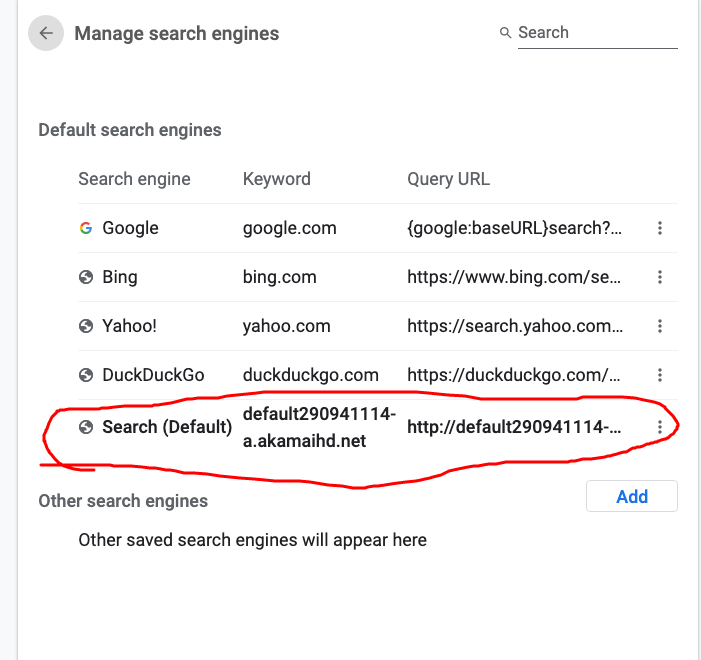
Task: Click the Query URL column header
Action: pos(448,179)
